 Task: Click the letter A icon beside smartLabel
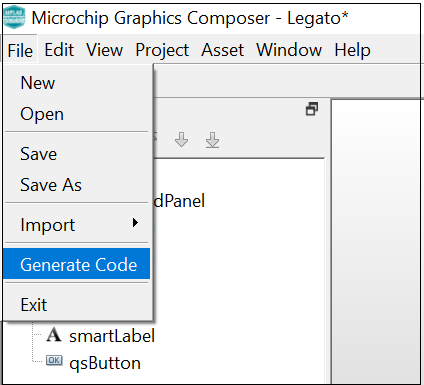coord(54,335)
